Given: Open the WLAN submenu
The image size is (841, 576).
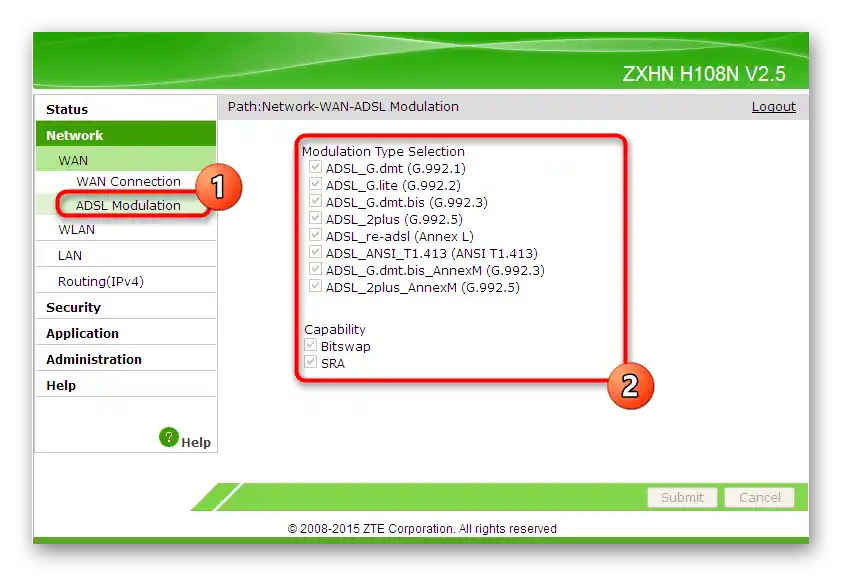Looking at the screenshot, I should 126,229.
